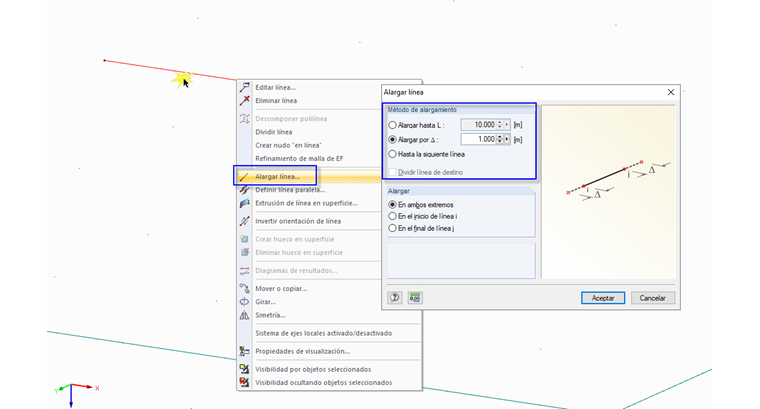Click the Cancelar button
This screenshot has width=760, height=409.
652,298
